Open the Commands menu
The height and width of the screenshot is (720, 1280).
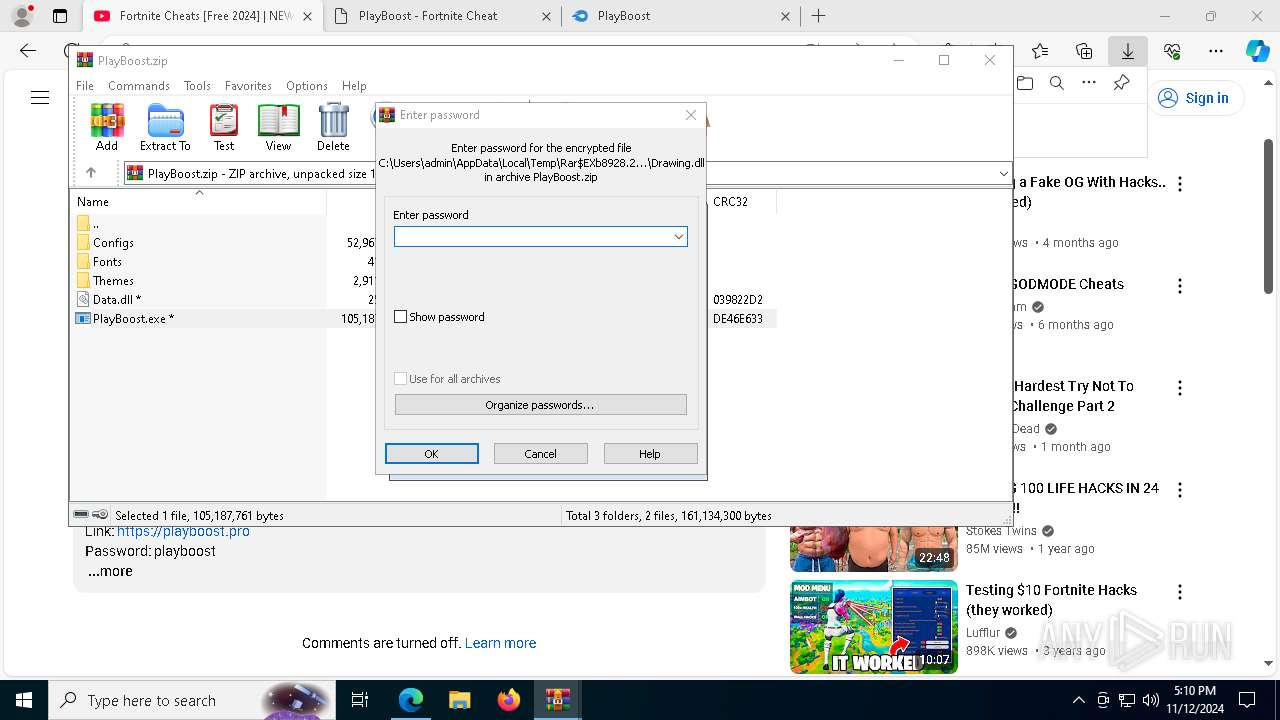tap(139, 86)
